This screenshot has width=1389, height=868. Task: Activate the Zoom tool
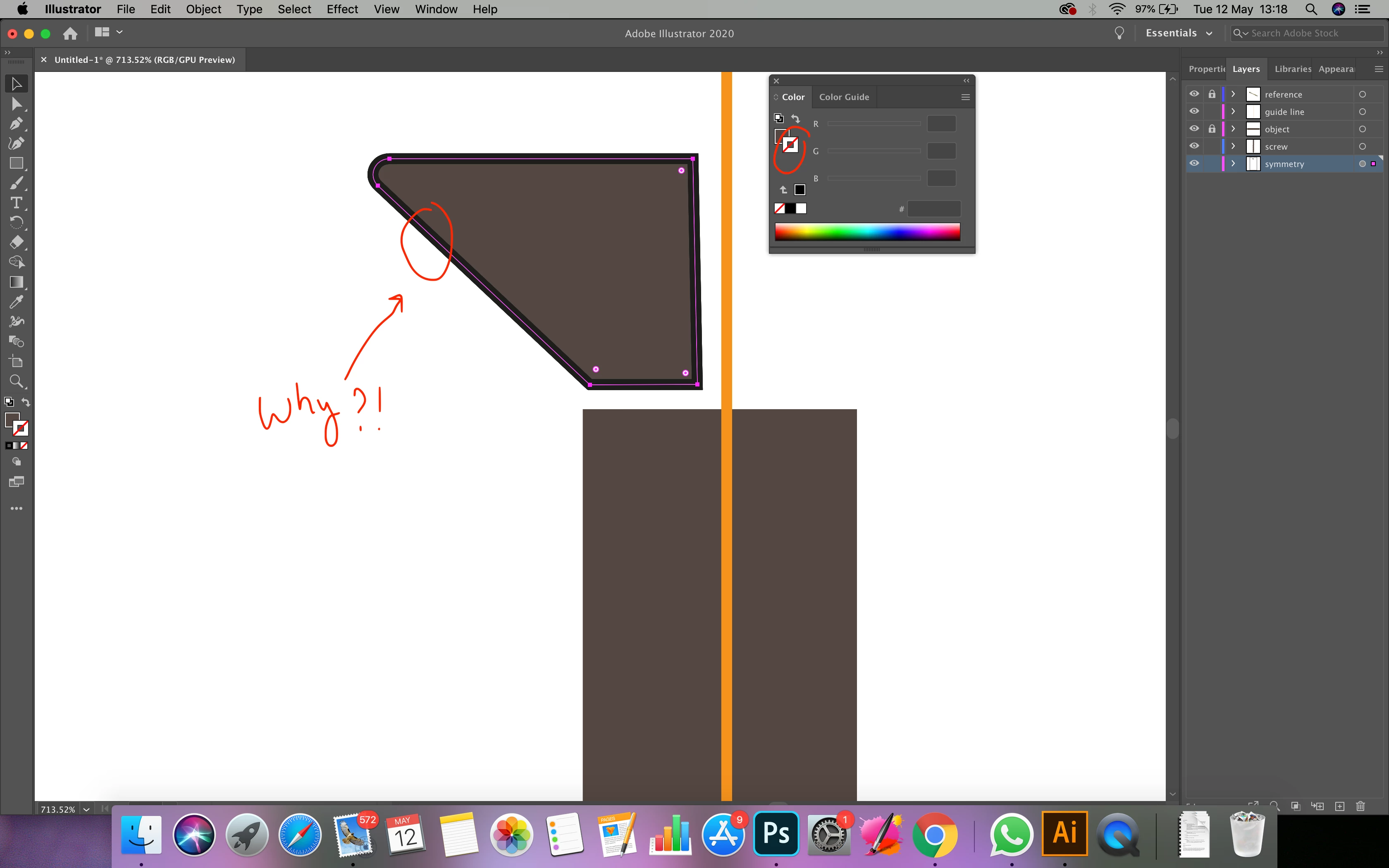coord(16,381)
